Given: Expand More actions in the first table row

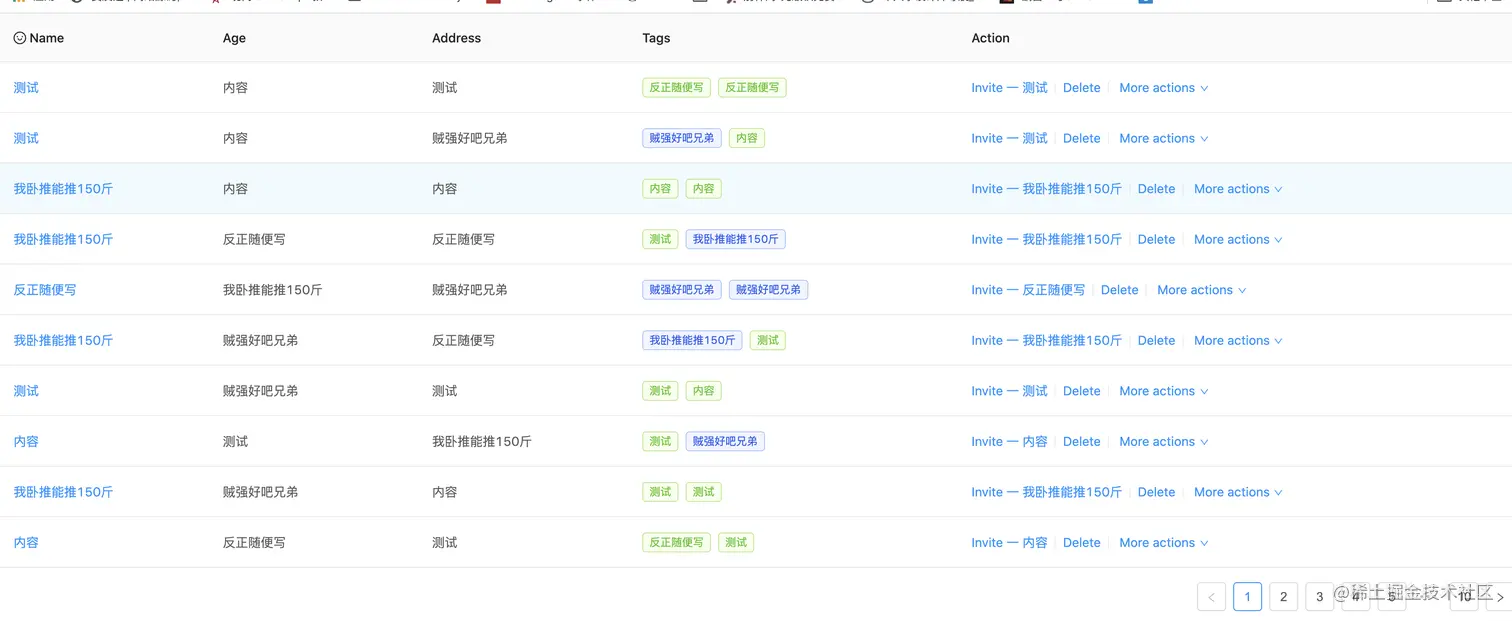Looking at the screenshot, I should [1163, 88].
